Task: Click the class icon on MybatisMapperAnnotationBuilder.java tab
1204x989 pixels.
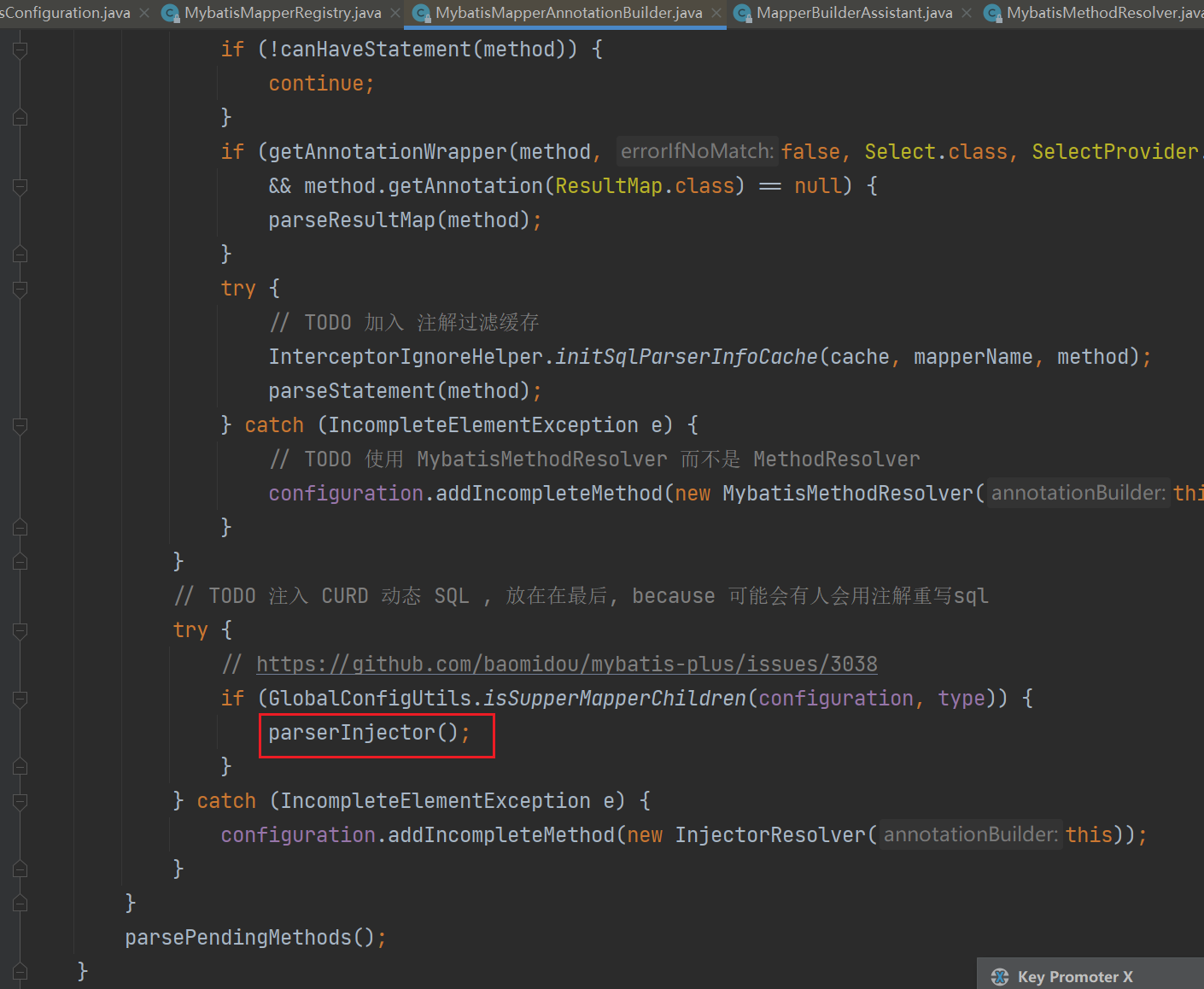Action: [x=421, y=13]
